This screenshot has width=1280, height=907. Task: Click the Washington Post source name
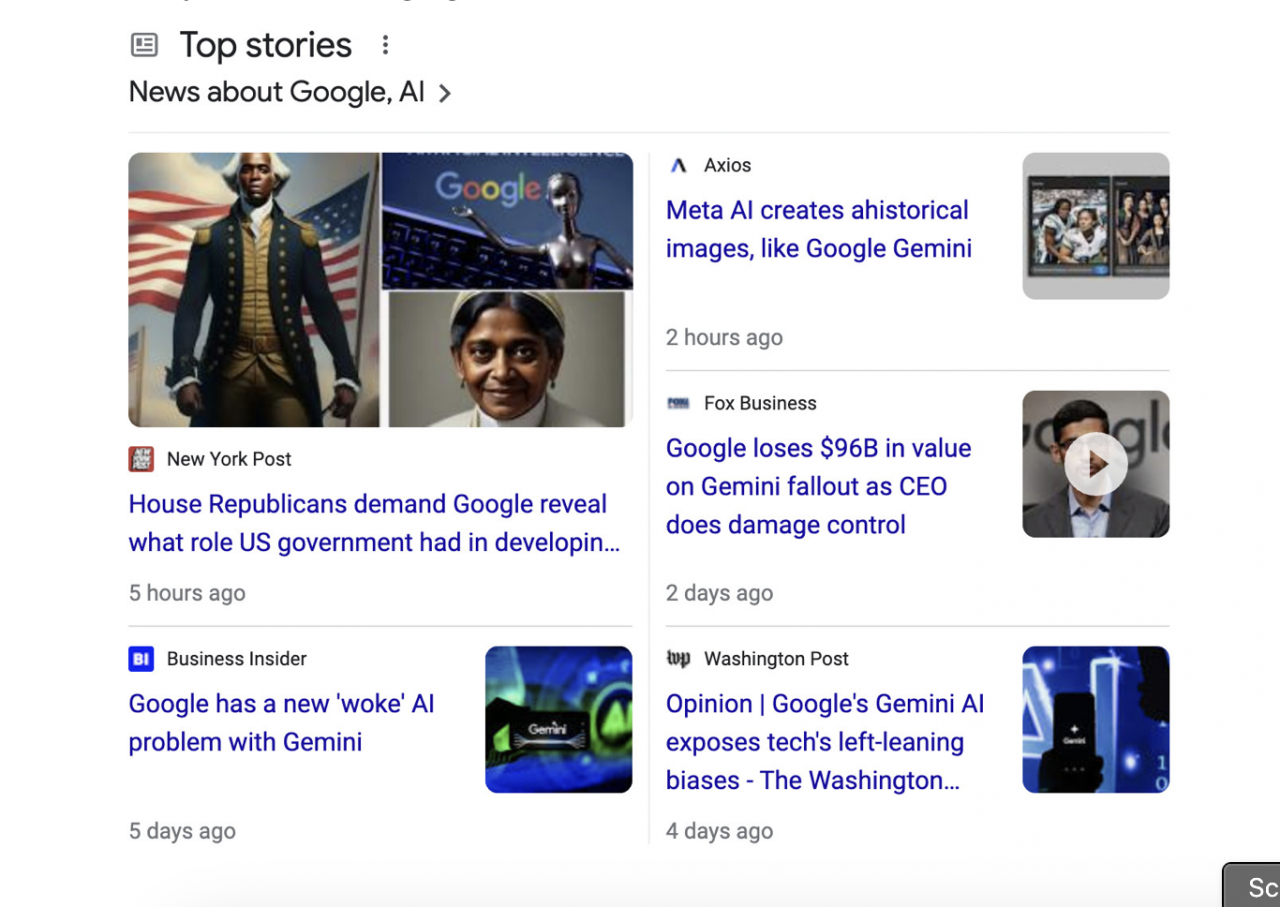point(777,659)
